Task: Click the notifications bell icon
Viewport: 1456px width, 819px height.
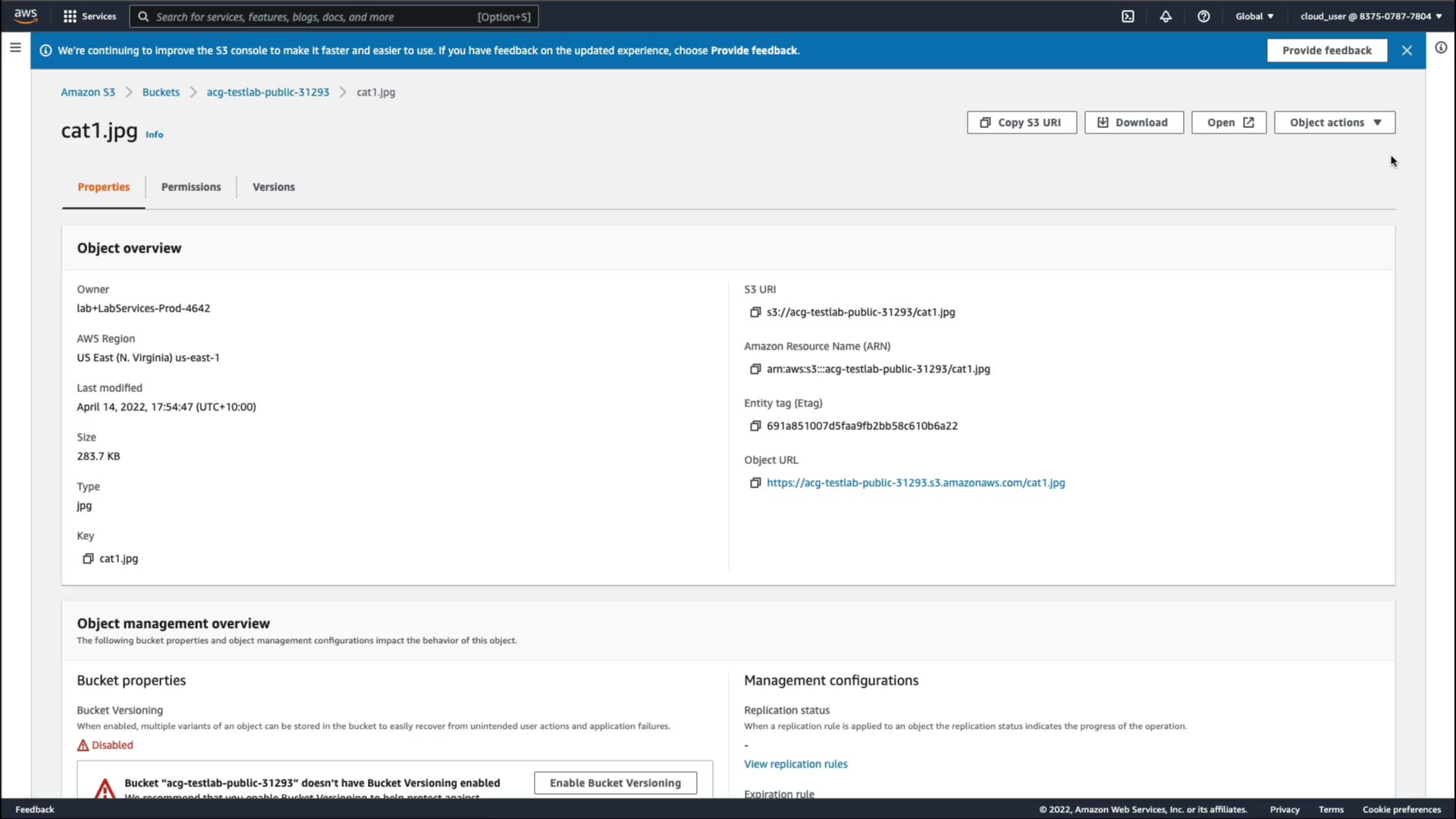Action: (1166, 16)
